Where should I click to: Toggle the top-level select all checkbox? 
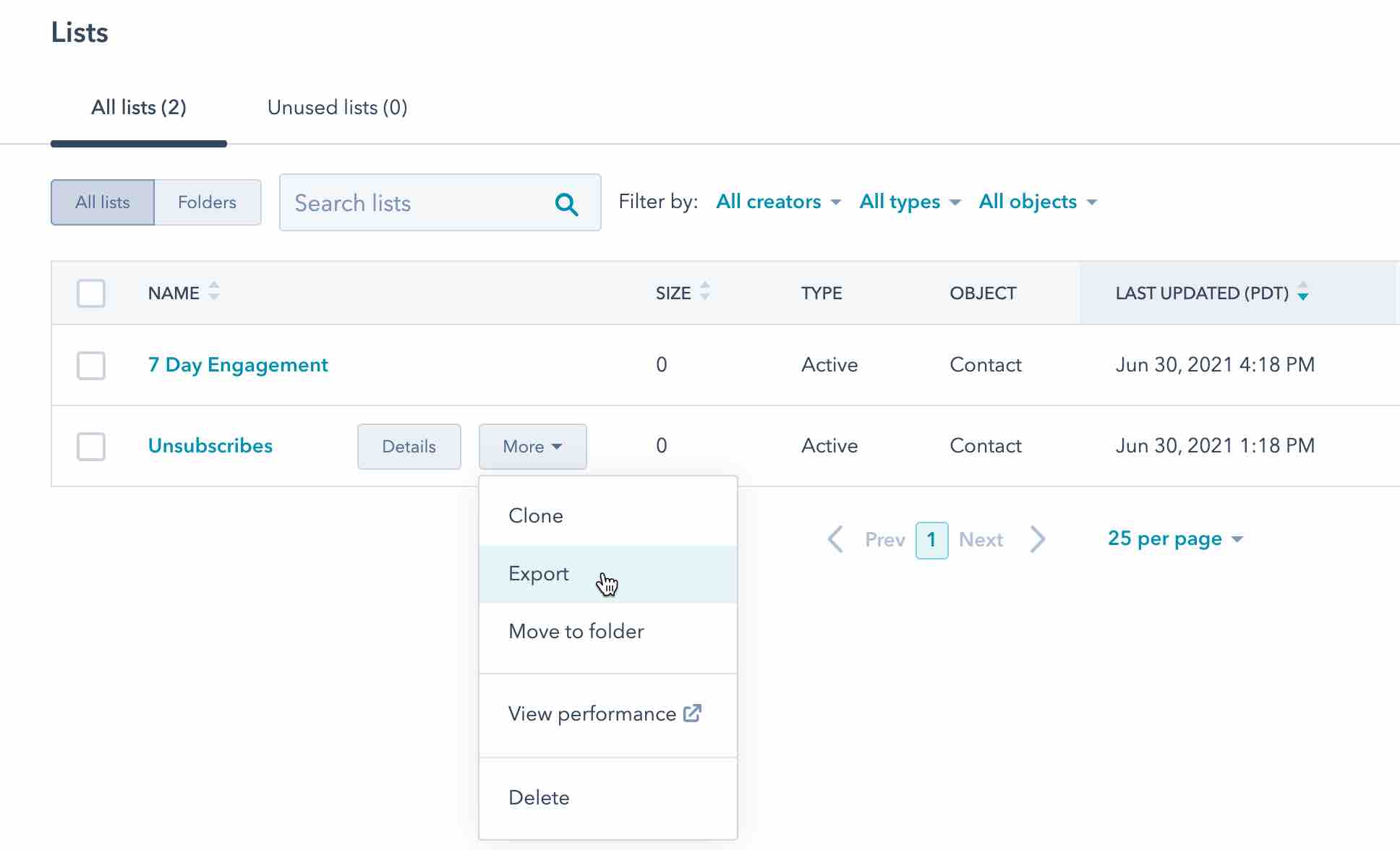click(x=91, y=293)
